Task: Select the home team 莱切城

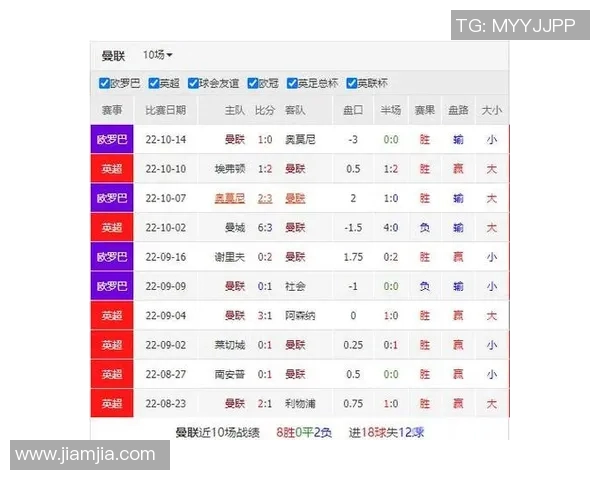Action: tap(230, 345)
